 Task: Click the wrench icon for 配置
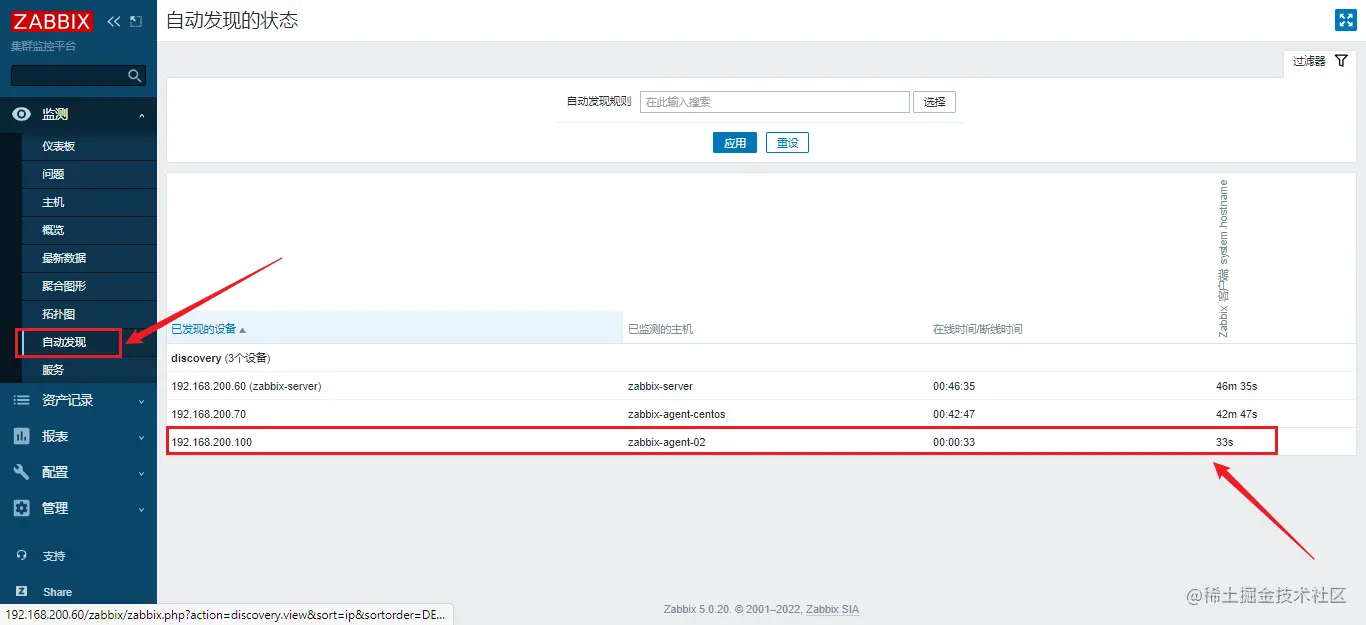click(x=21, y=472)
